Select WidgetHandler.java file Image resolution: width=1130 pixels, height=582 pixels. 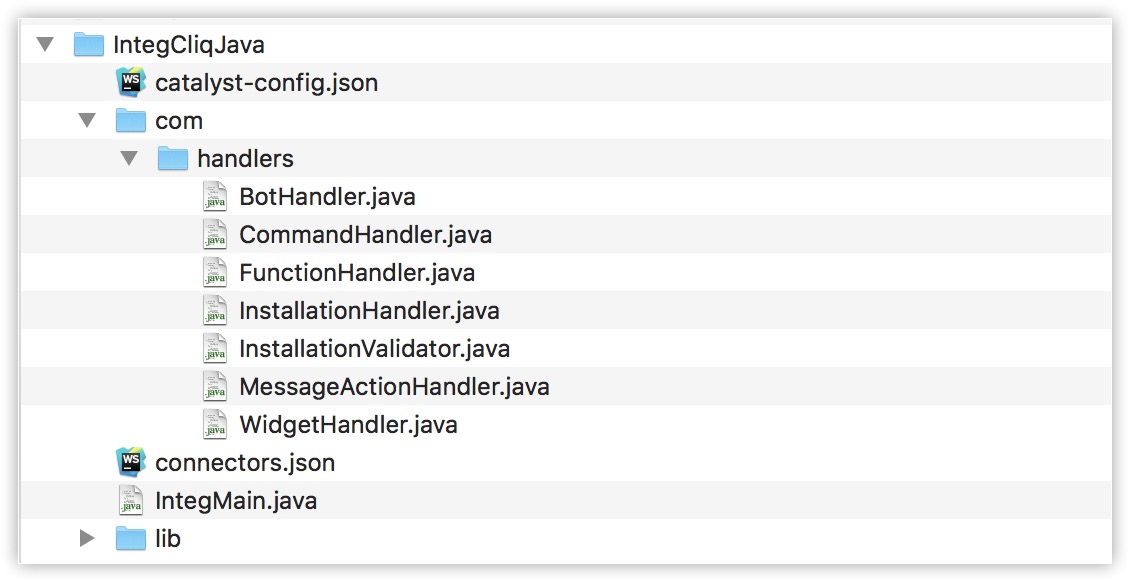pyautogui.click(x=348, y=424)
